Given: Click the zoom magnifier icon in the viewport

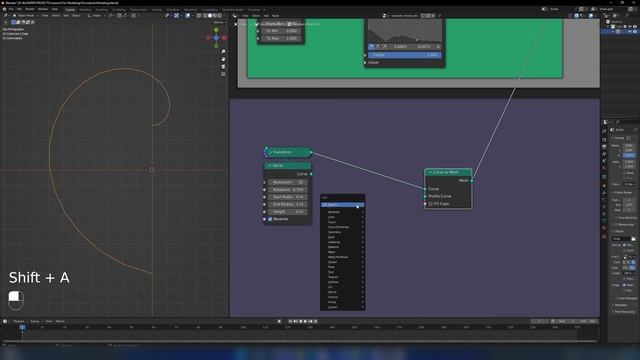Looking at the screenshot, I should (x=223, y=52).
